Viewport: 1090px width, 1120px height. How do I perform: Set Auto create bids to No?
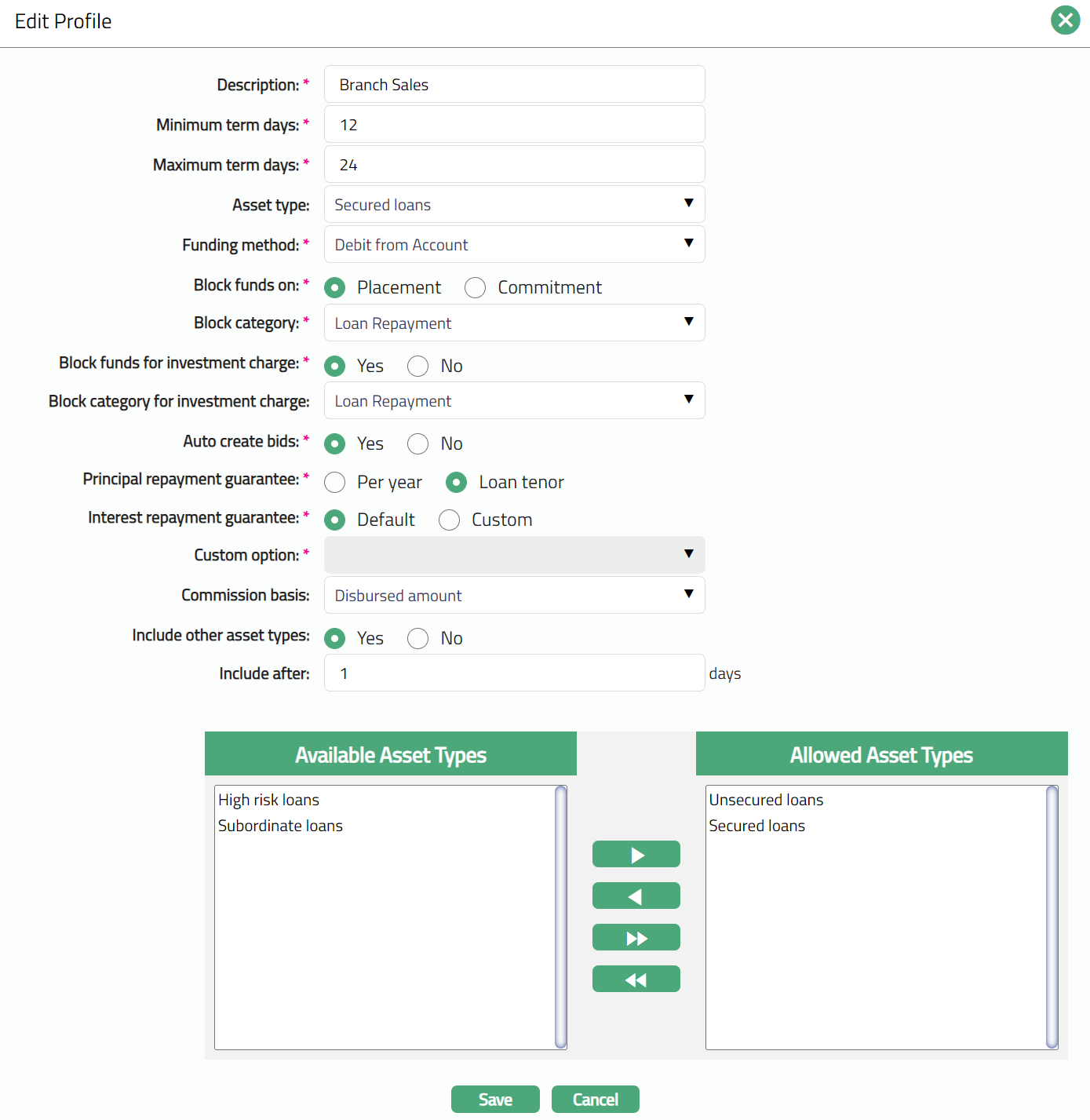click(418, 444)
